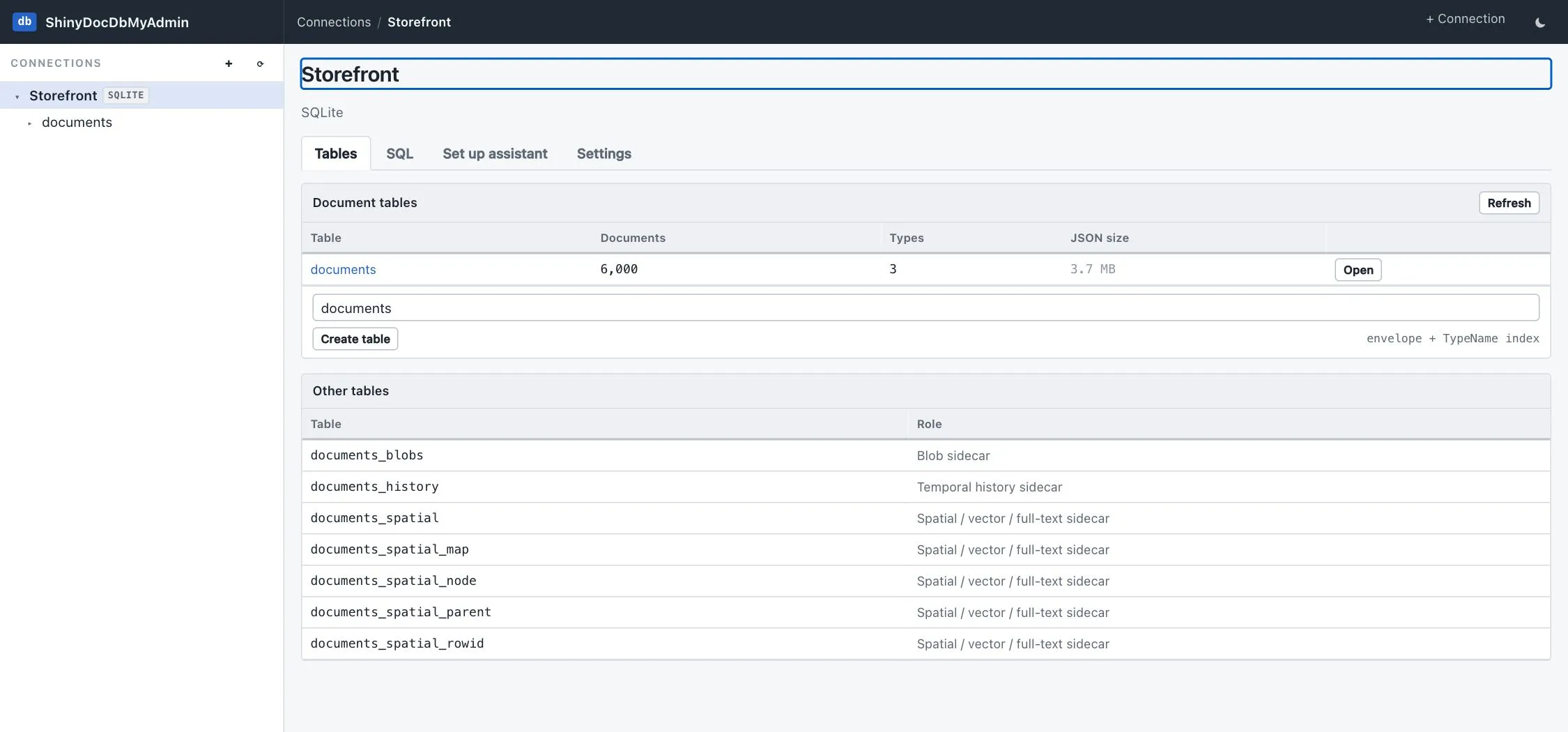
Task: Open Connections breadcrumb link
Action: coord(334,22)
